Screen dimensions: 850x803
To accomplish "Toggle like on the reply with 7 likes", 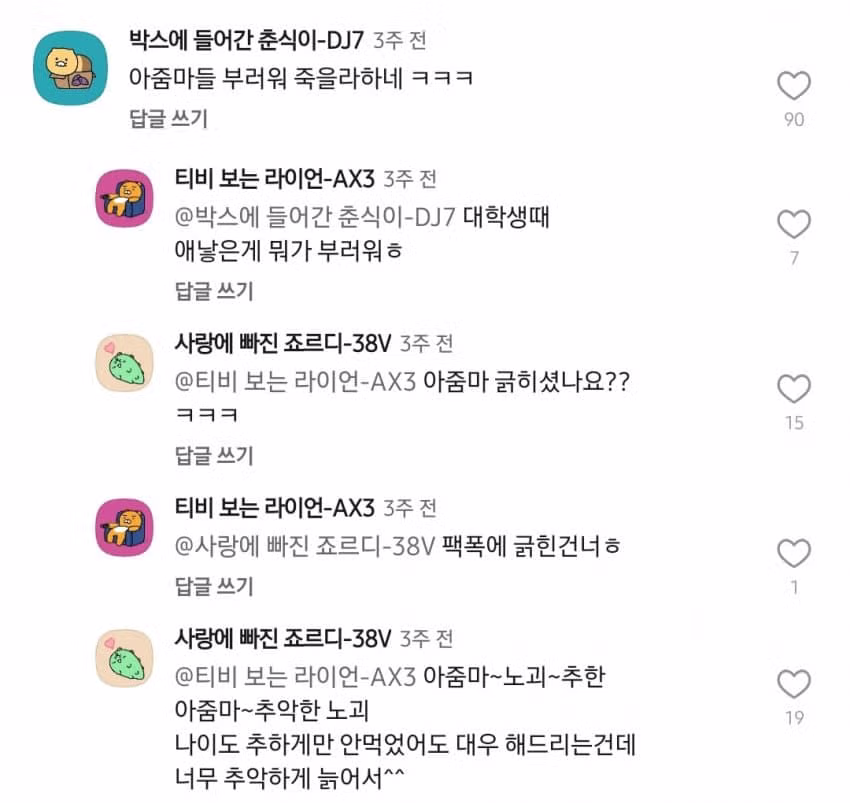I will pos(794,223).
